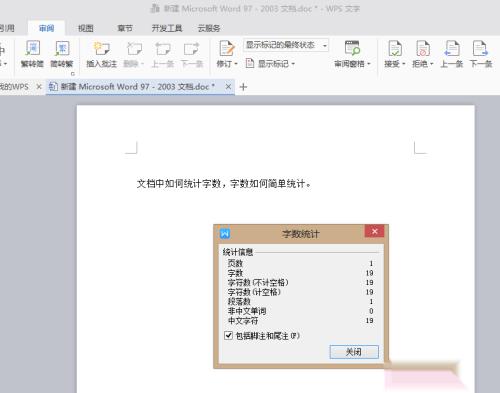Toggle 包括脚注和尾注 checkbox
The image size is (500, 393).
pyautogui.click(x=228, y=335)
